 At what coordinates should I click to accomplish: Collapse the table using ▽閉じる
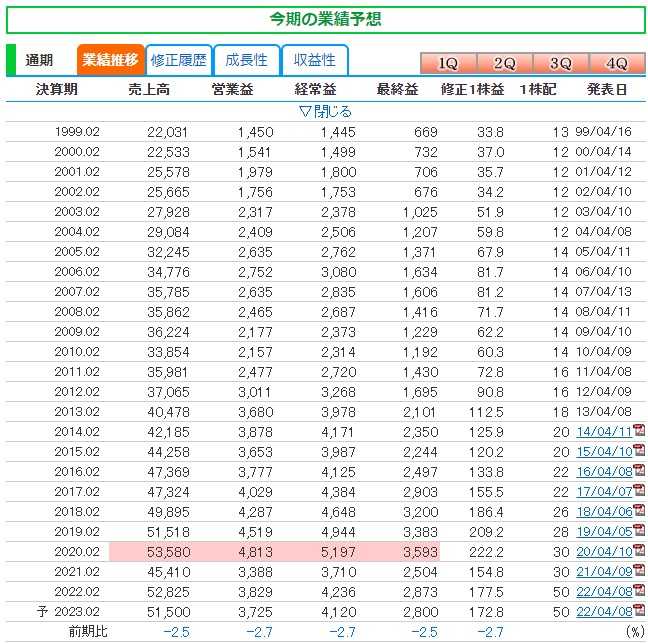[326, 111]
